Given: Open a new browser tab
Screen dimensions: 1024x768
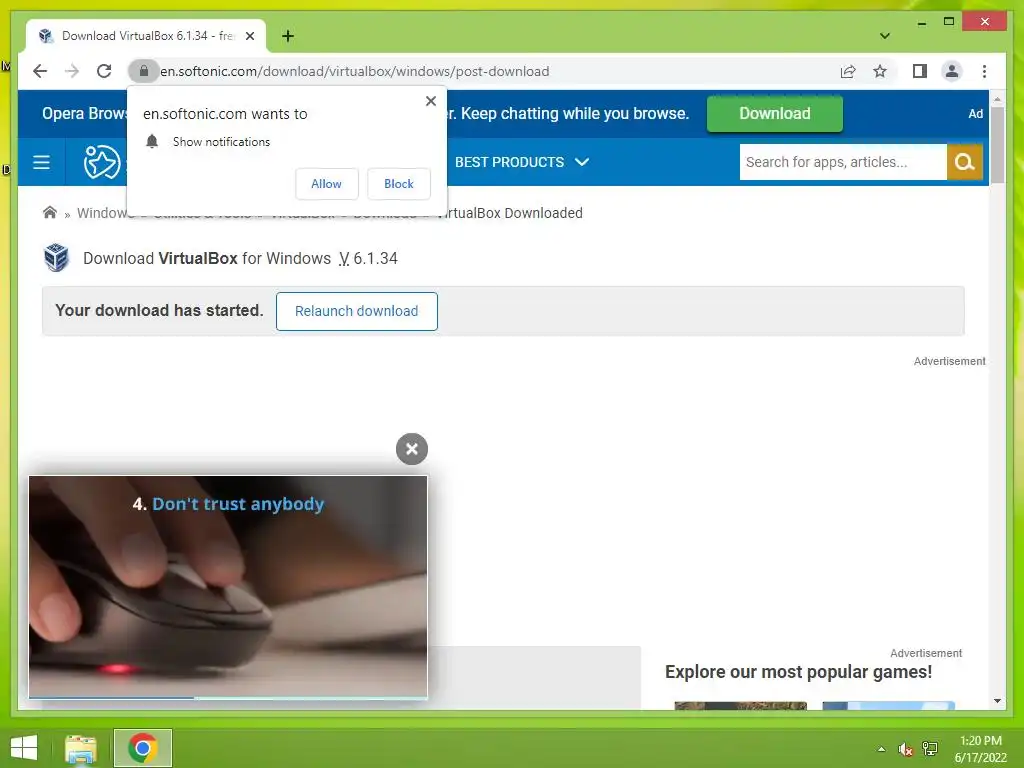Looking at the screenshot, I should (288, 36).
